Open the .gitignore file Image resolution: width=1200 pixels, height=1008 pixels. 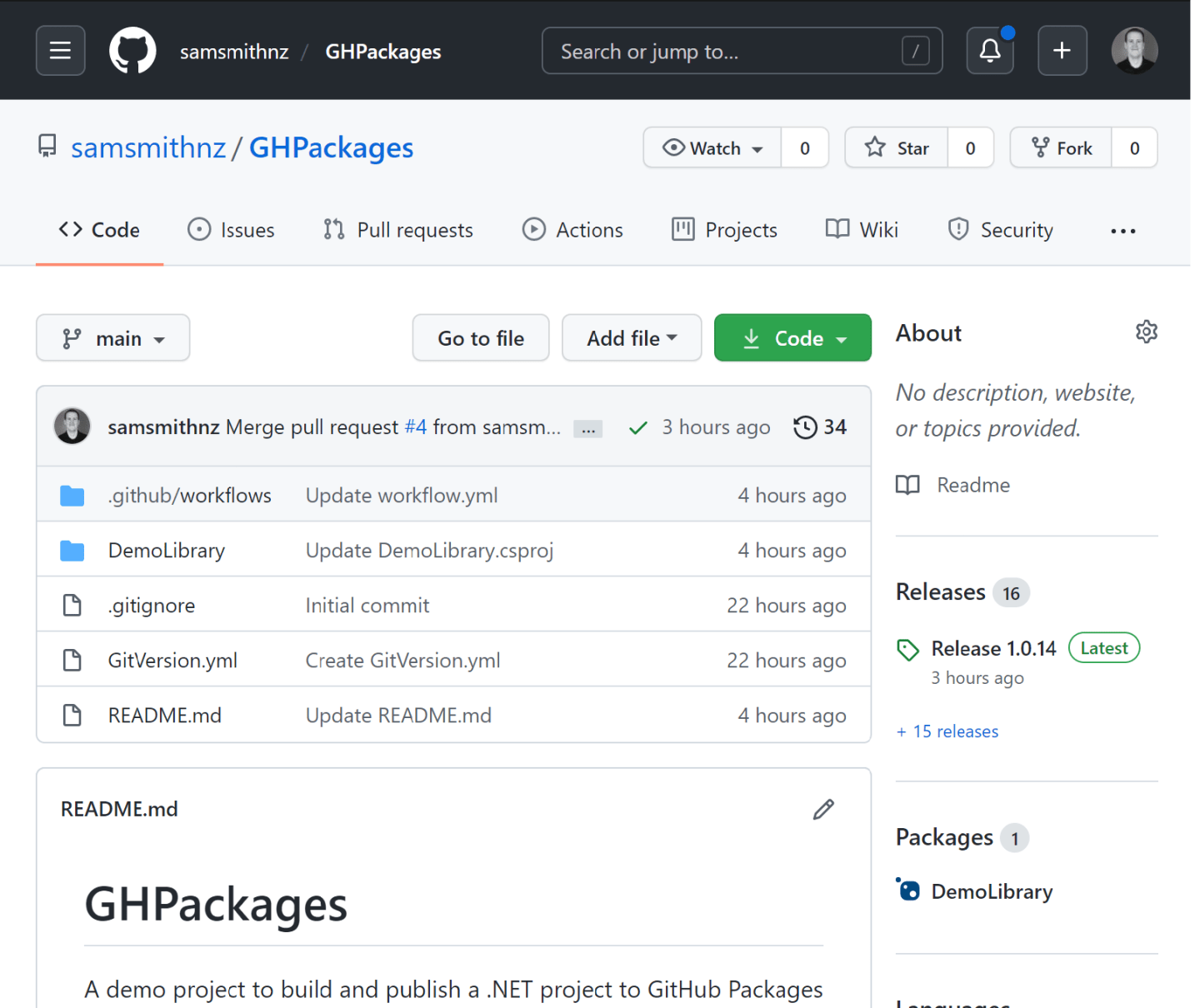(x=152, y=606)
